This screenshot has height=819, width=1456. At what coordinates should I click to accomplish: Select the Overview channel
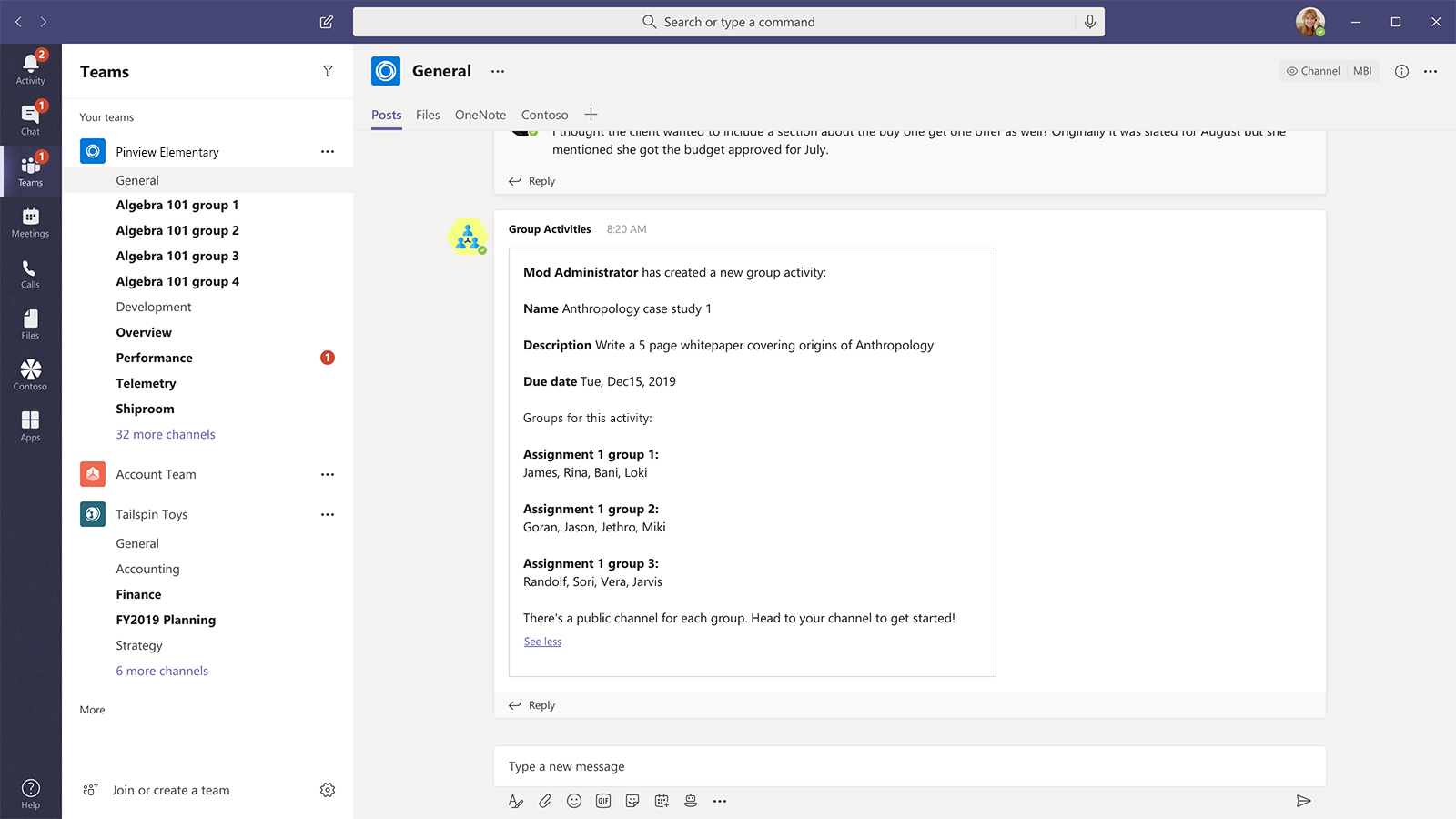[x=144, y=332]
